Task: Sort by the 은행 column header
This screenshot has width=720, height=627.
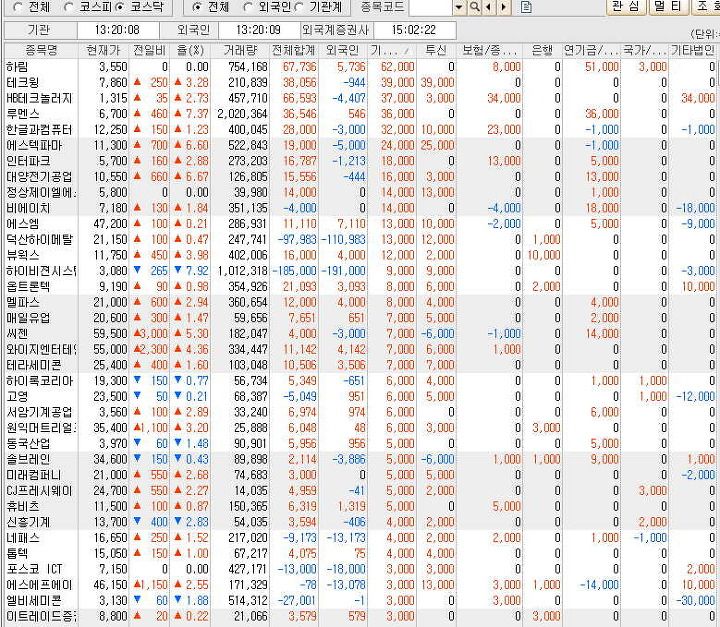Action: click(542, 50)
